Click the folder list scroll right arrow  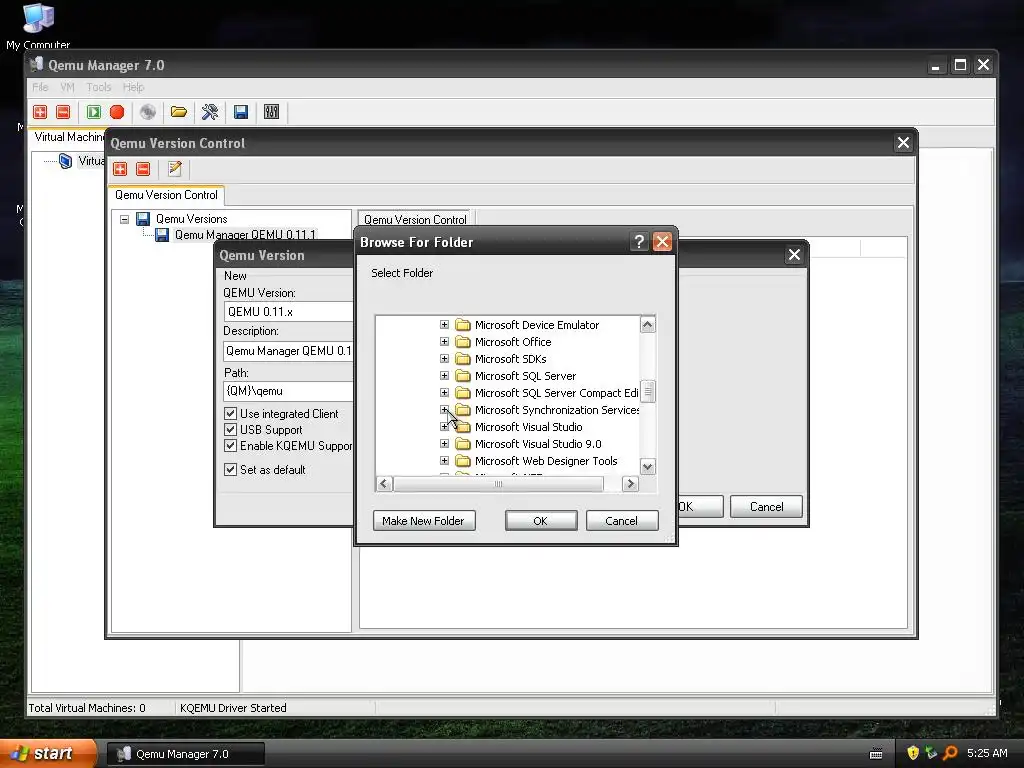[x=630, y=484]
